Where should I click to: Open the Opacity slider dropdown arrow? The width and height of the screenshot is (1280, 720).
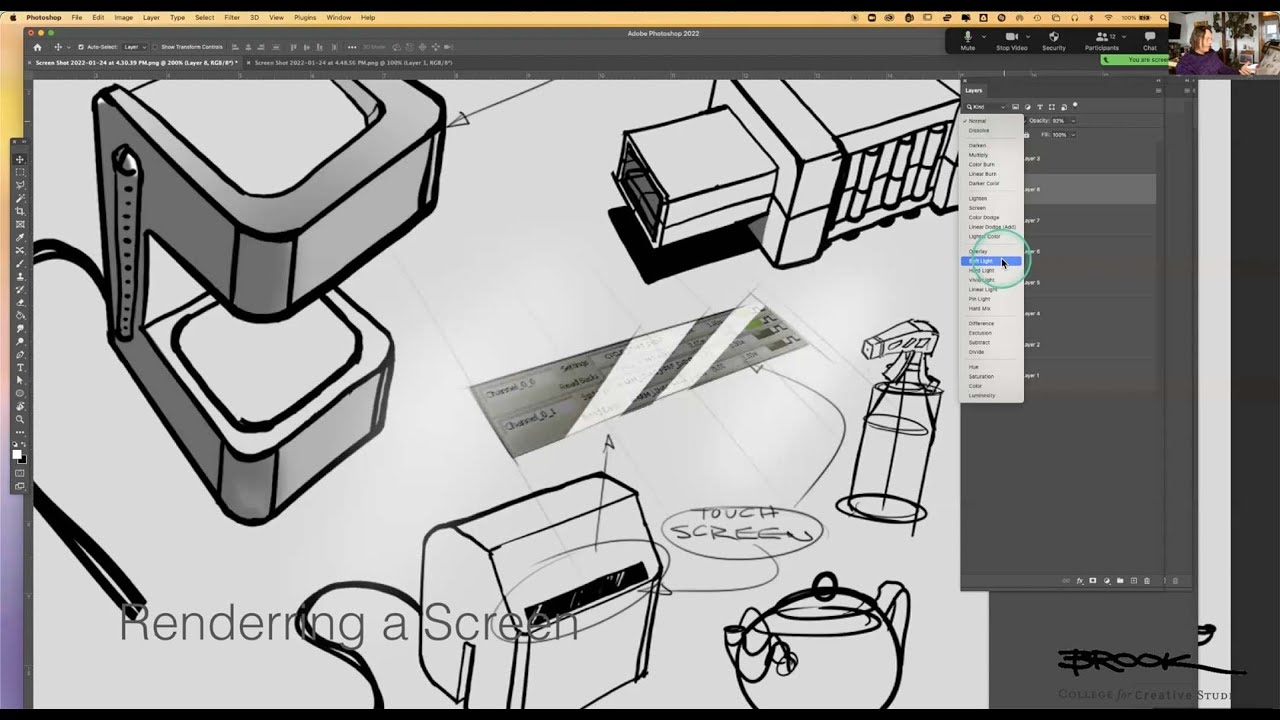coord(1073,121)
